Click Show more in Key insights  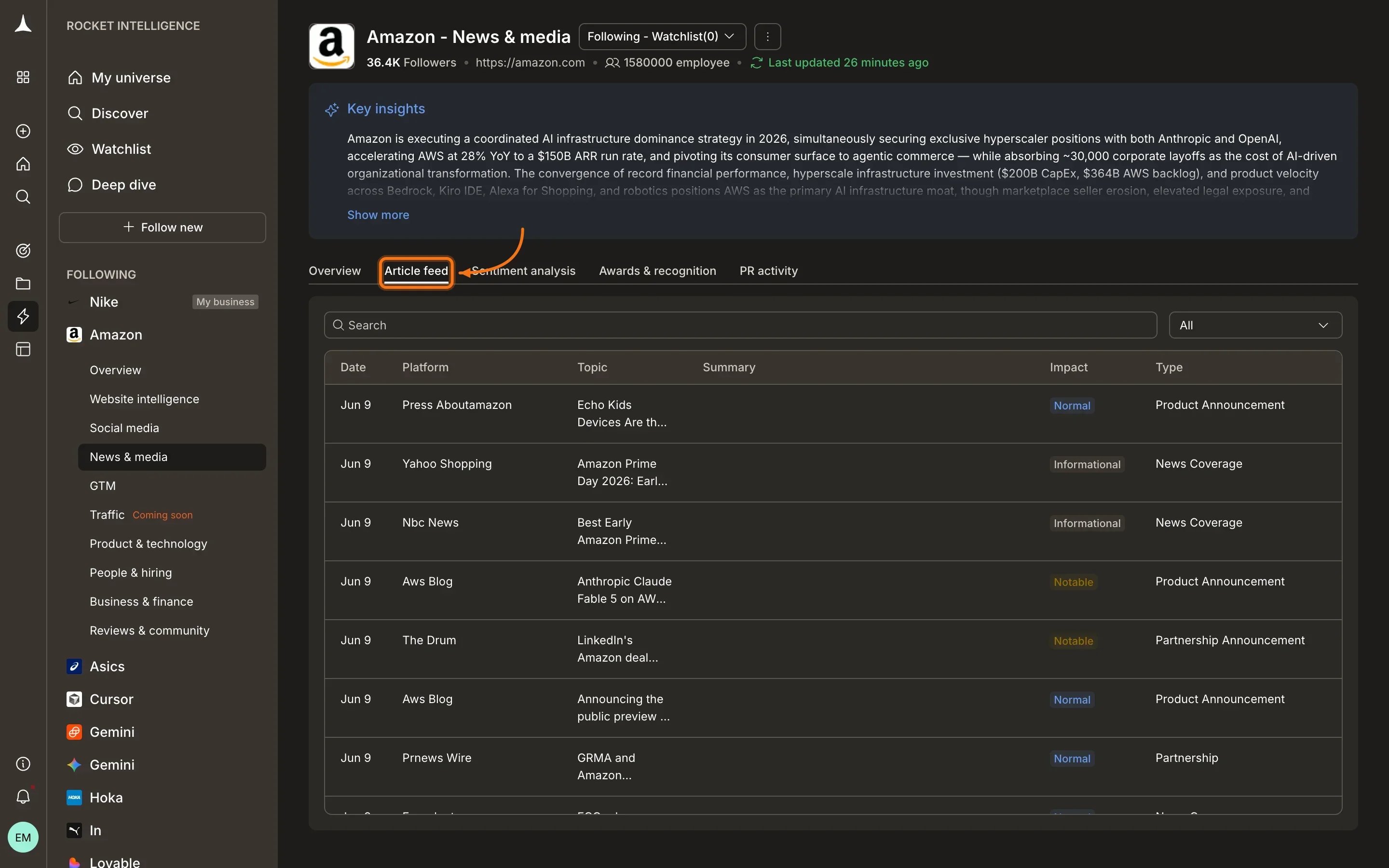(378, 215)
